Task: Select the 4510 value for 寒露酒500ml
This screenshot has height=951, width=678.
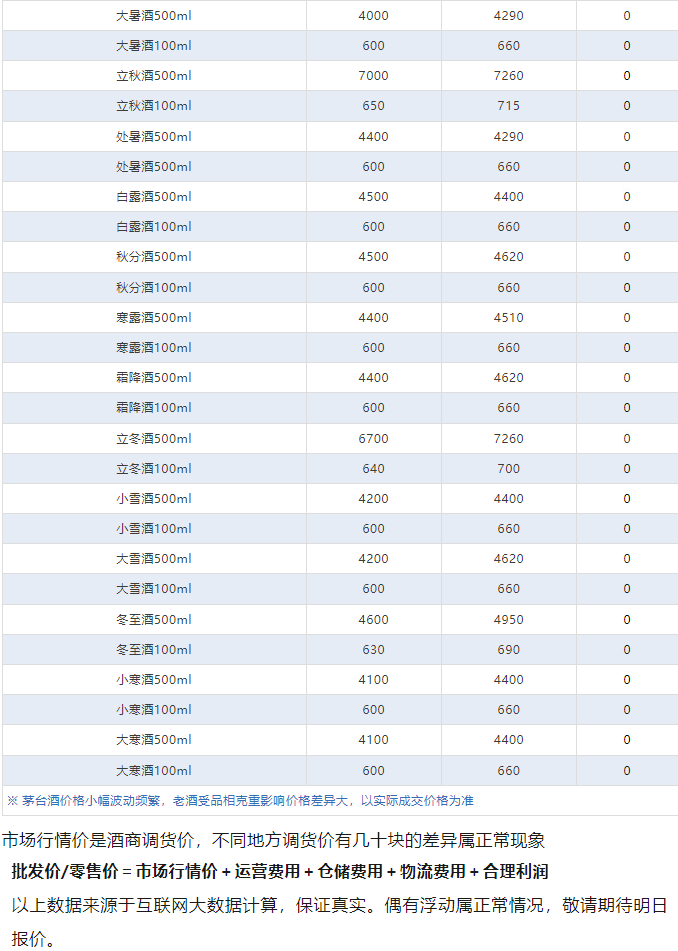Action: click(509, 317)
